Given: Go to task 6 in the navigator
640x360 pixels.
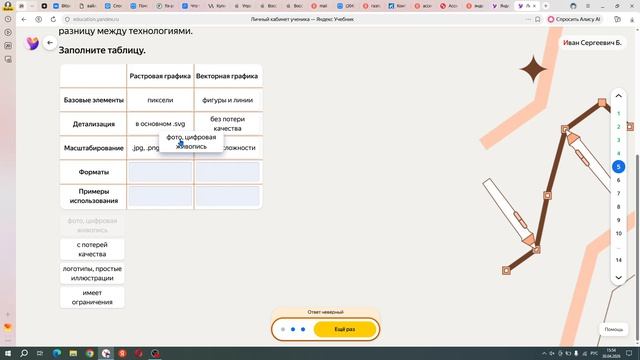Looking at the screenshot, I should coord(618,180).
